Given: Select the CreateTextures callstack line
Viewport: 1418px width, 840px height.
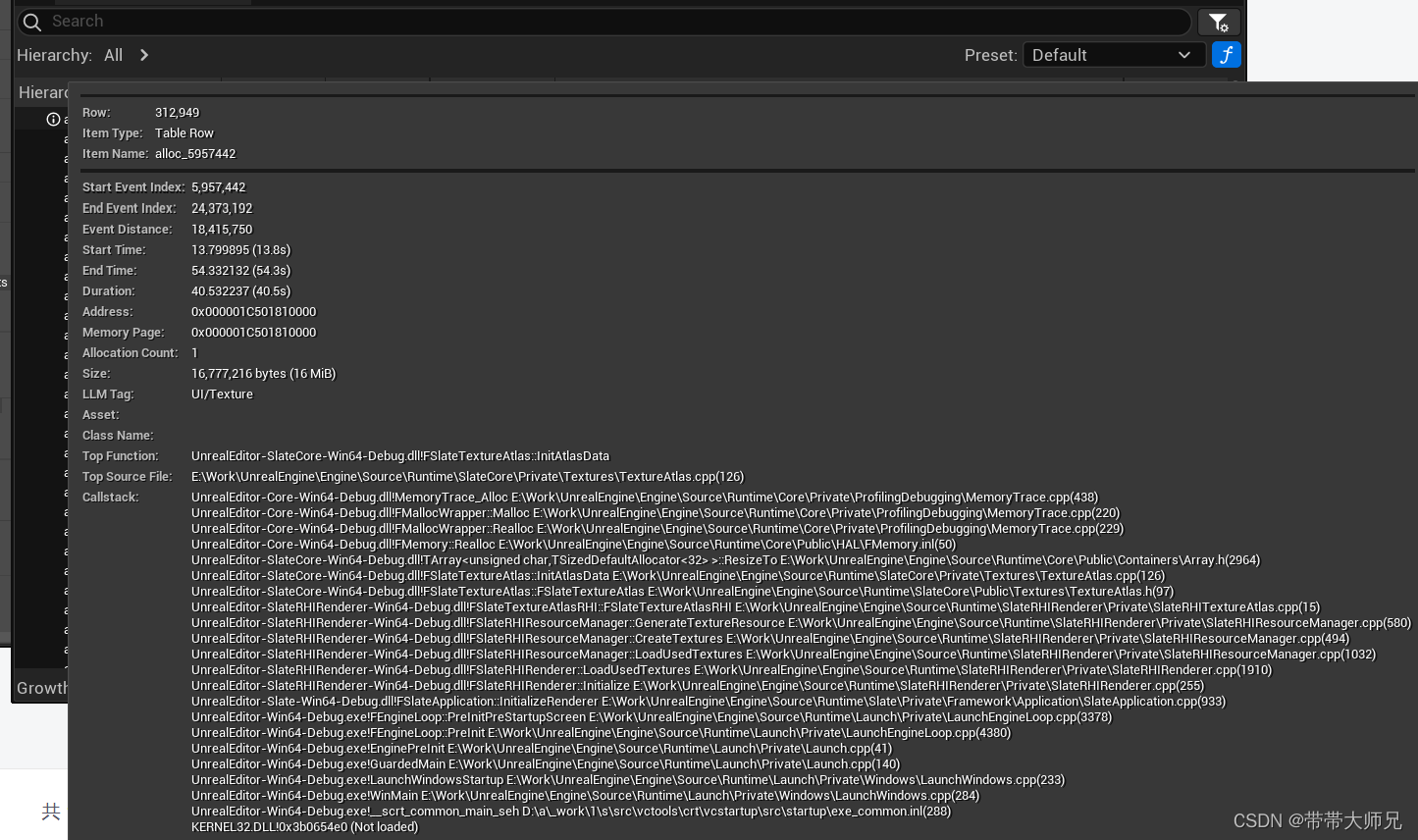Looking at the screenshot, I should (770, 639).
